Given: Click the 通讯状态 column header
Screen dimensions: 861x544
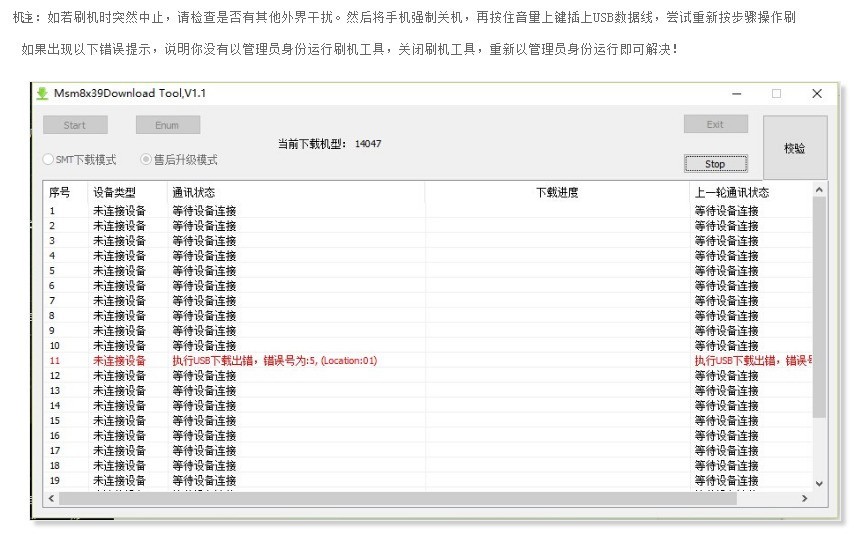Looking at the screenshot, I should click(x=295, y=193).
